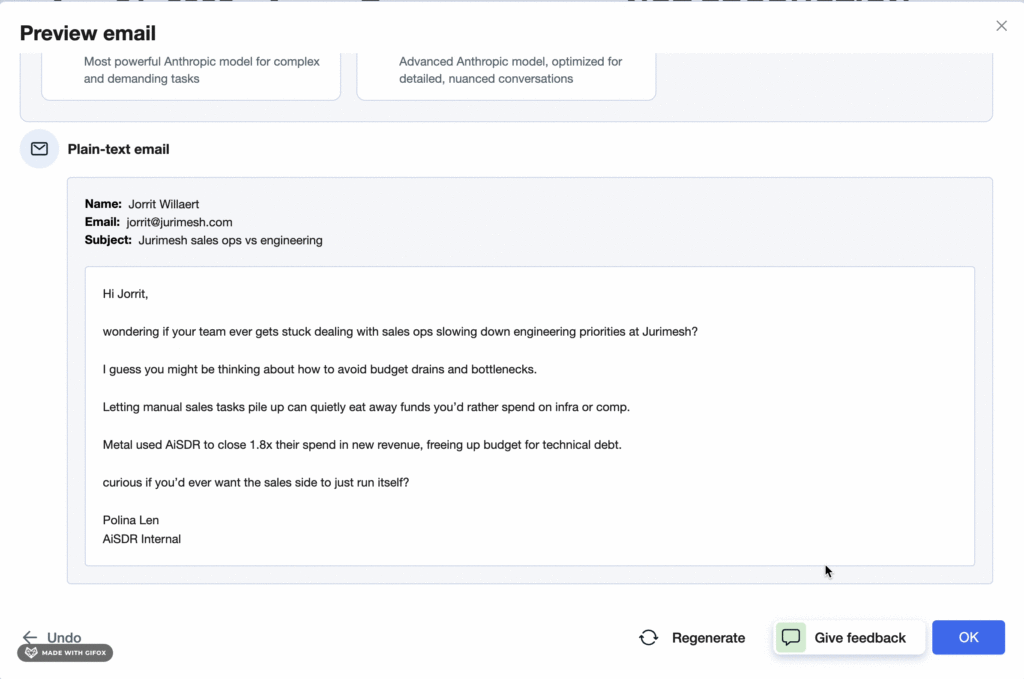Regenerate the email via its text label
Viewport: 1024px width, 679px height.
click(x=708, y=638)
